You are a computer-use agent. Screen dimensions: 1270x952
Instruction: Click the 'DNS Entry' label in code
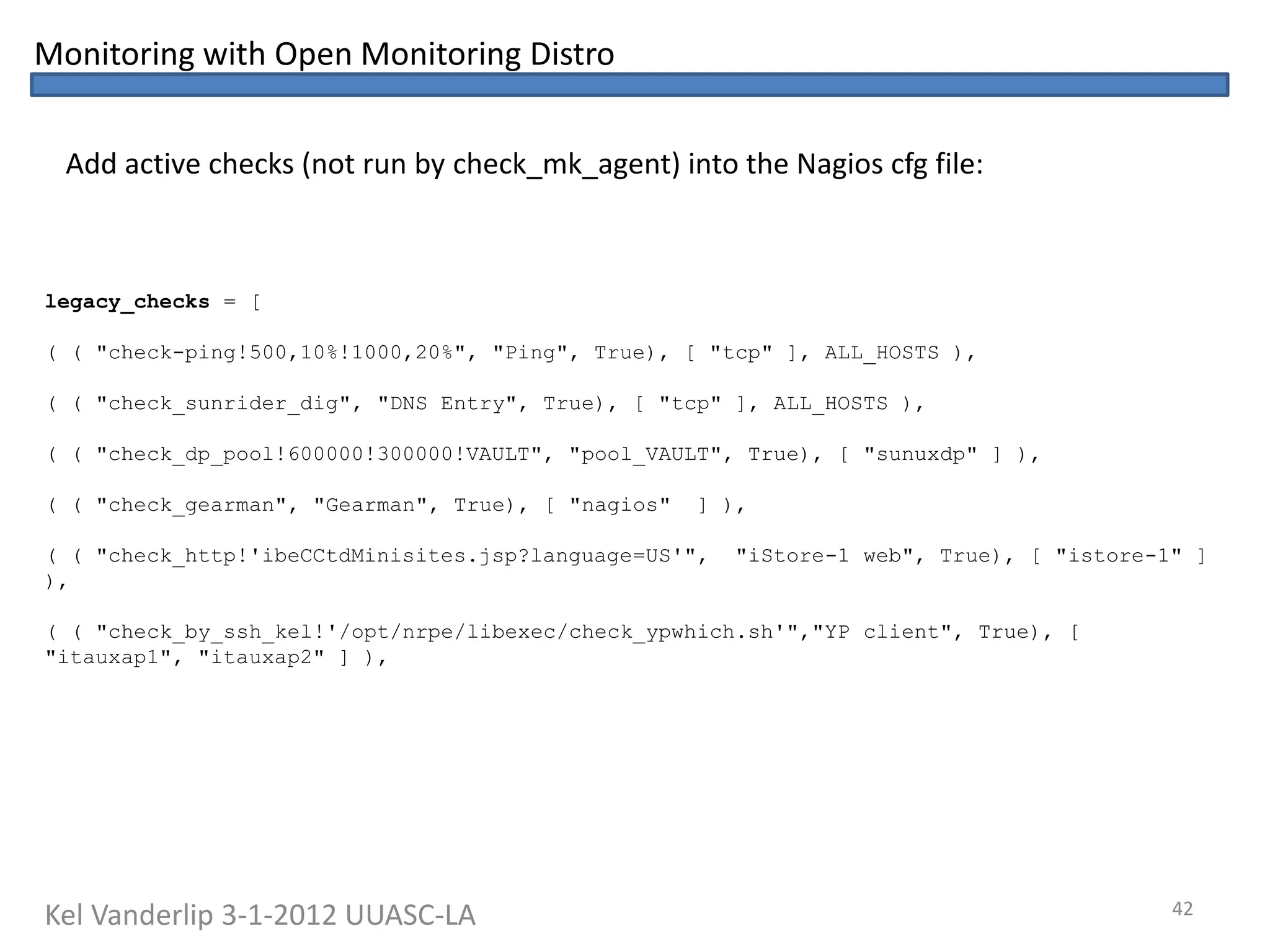[447, 403]
